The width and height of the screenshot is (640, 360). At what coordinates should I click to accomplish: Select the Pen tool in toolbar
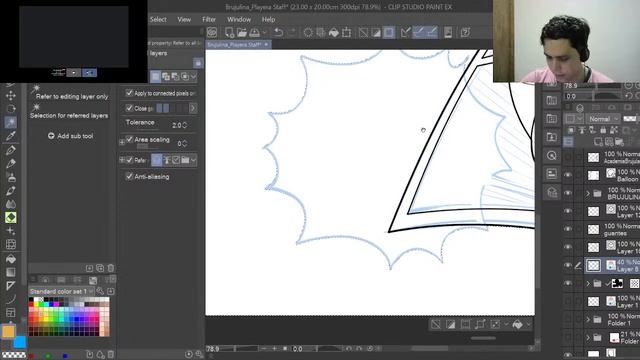11,150
